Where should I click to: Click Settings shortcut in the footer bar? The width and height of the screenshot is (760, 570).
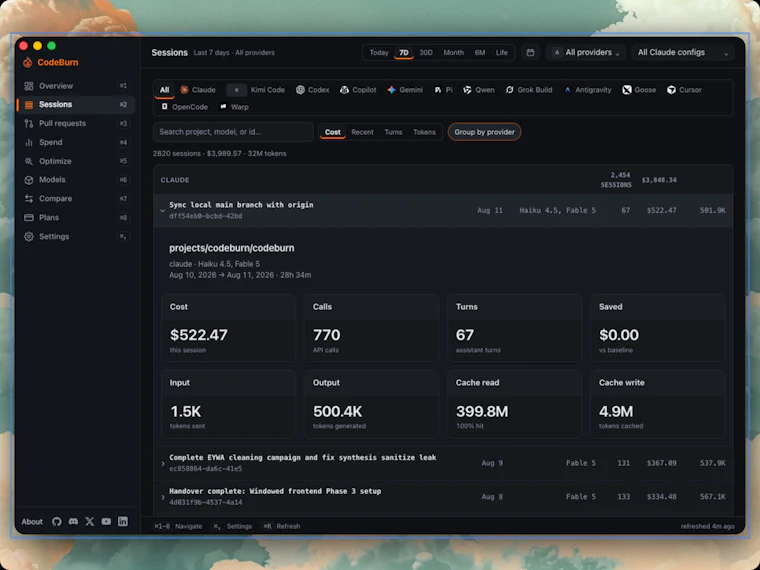232,526
